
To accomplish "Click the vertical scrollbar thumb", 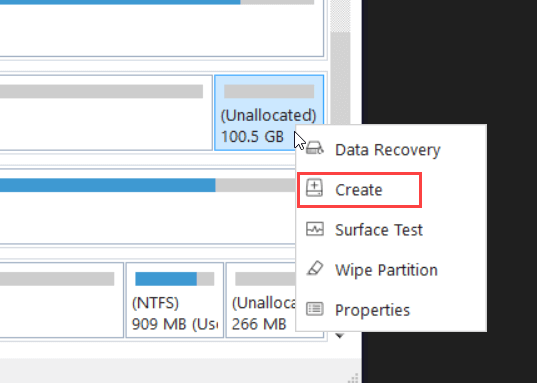I will [x=340, y=79].
